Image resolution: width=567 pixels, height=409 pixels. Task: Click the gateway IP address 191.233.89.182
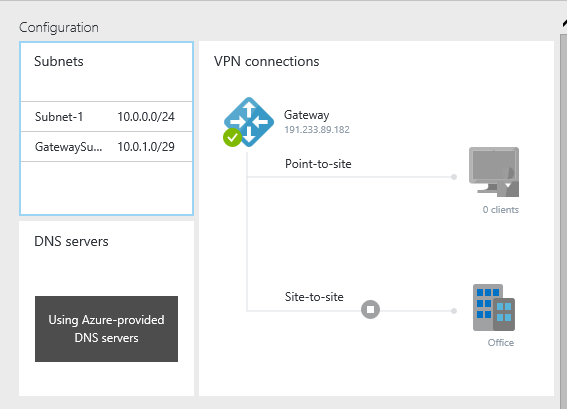tap(317, 130)
